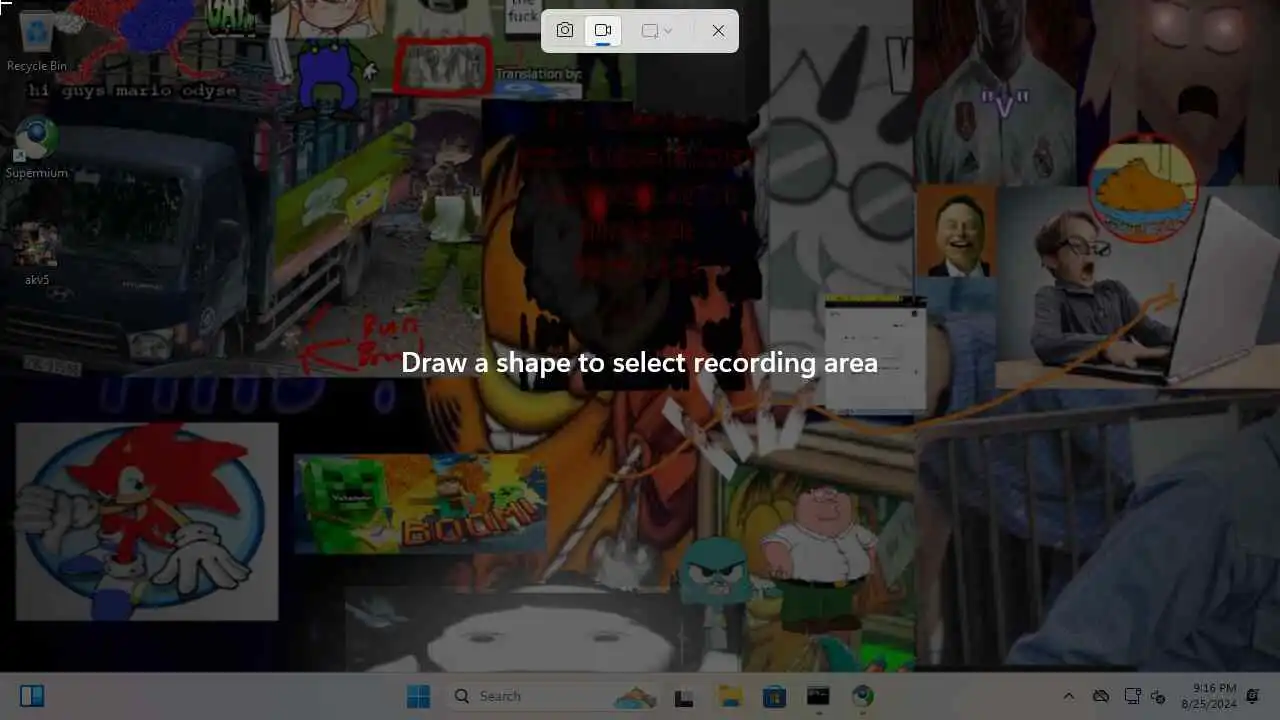This screenshot has height=720, width=1280.
Task: Switch to screenshot Snip mode camera icon
Action: (565, 31)
